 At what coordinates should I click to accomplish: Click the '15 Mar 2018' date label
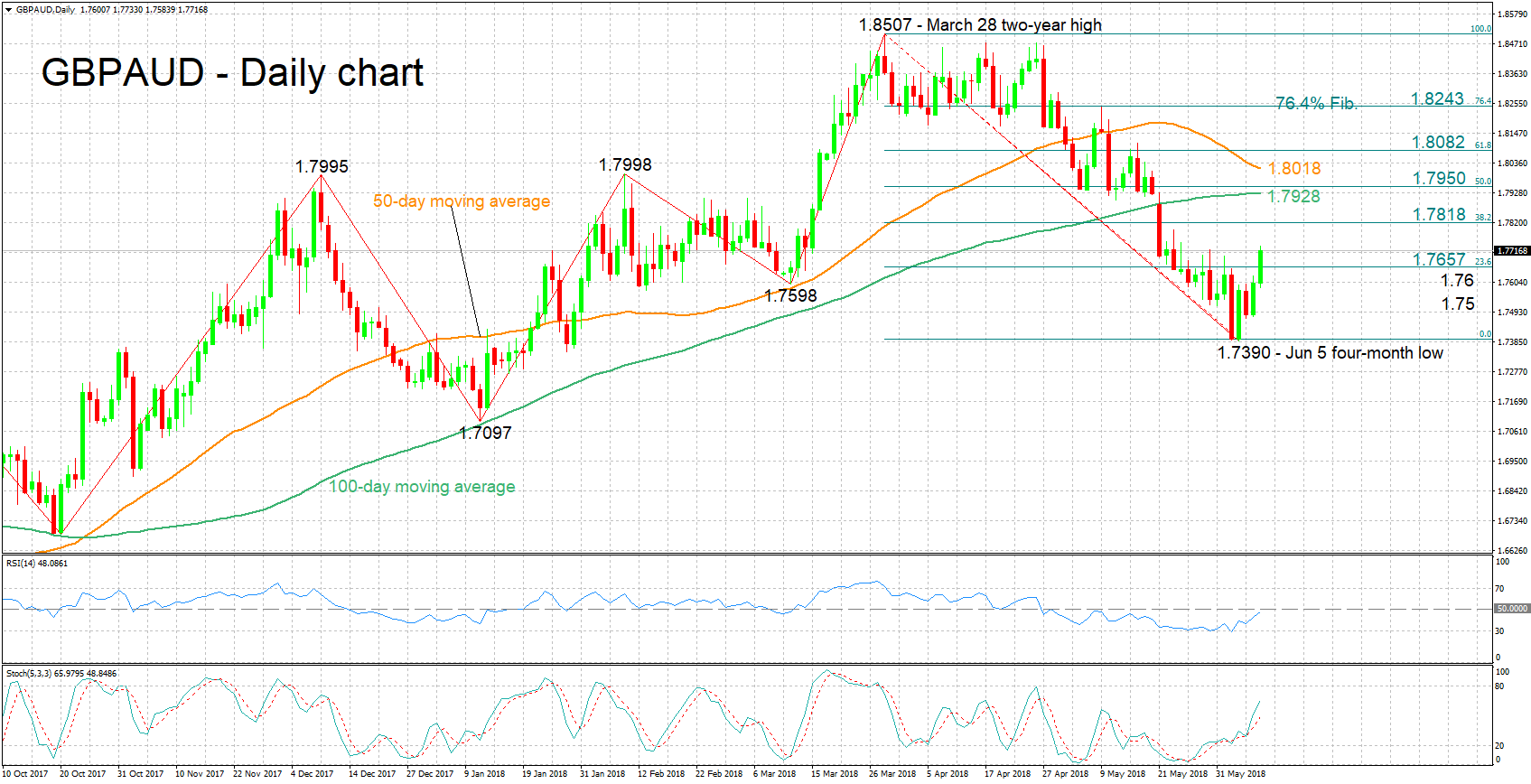click(835, 773)
